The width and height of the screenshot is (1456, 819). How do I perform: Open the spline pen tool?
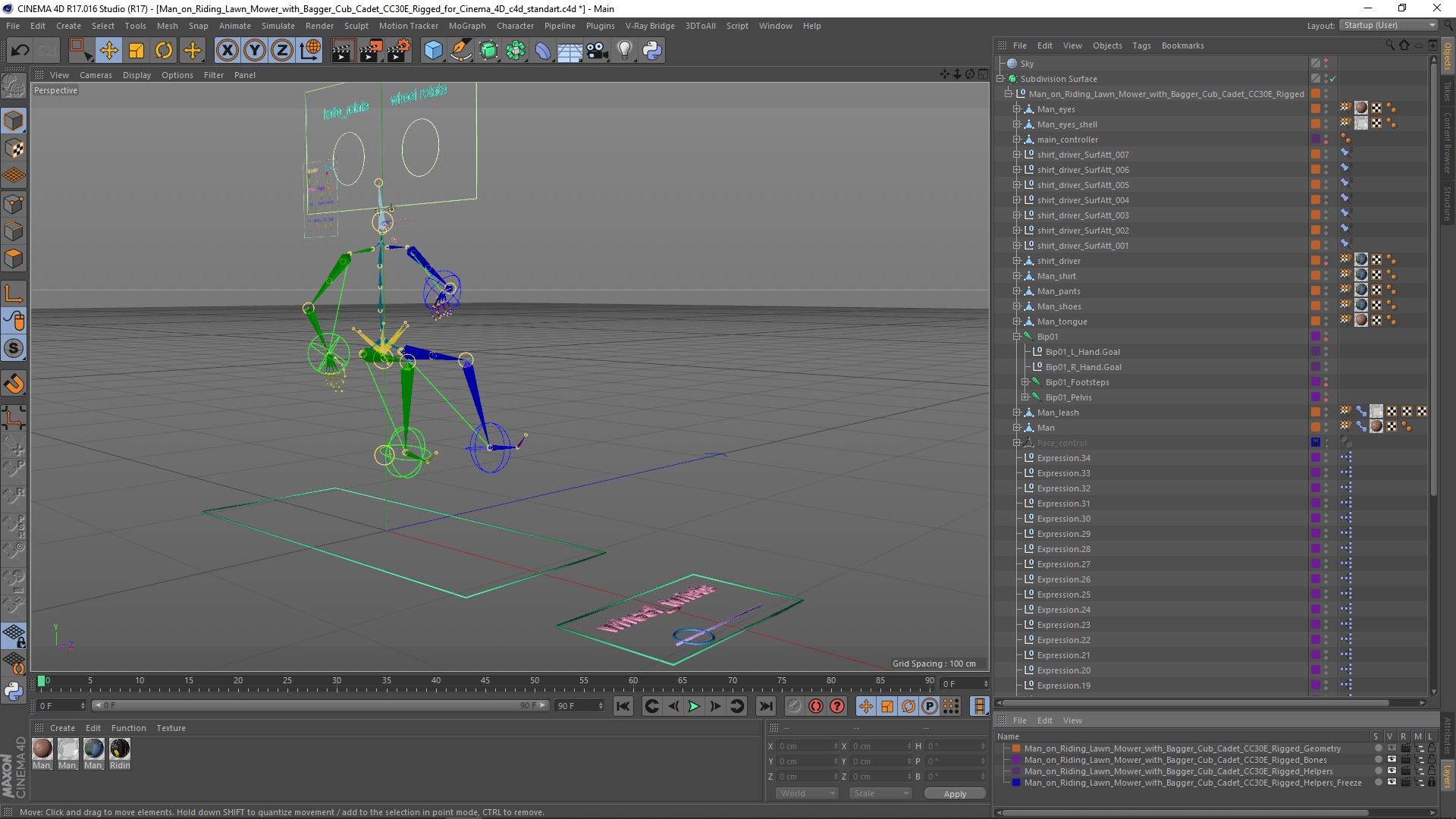[460, 51]
